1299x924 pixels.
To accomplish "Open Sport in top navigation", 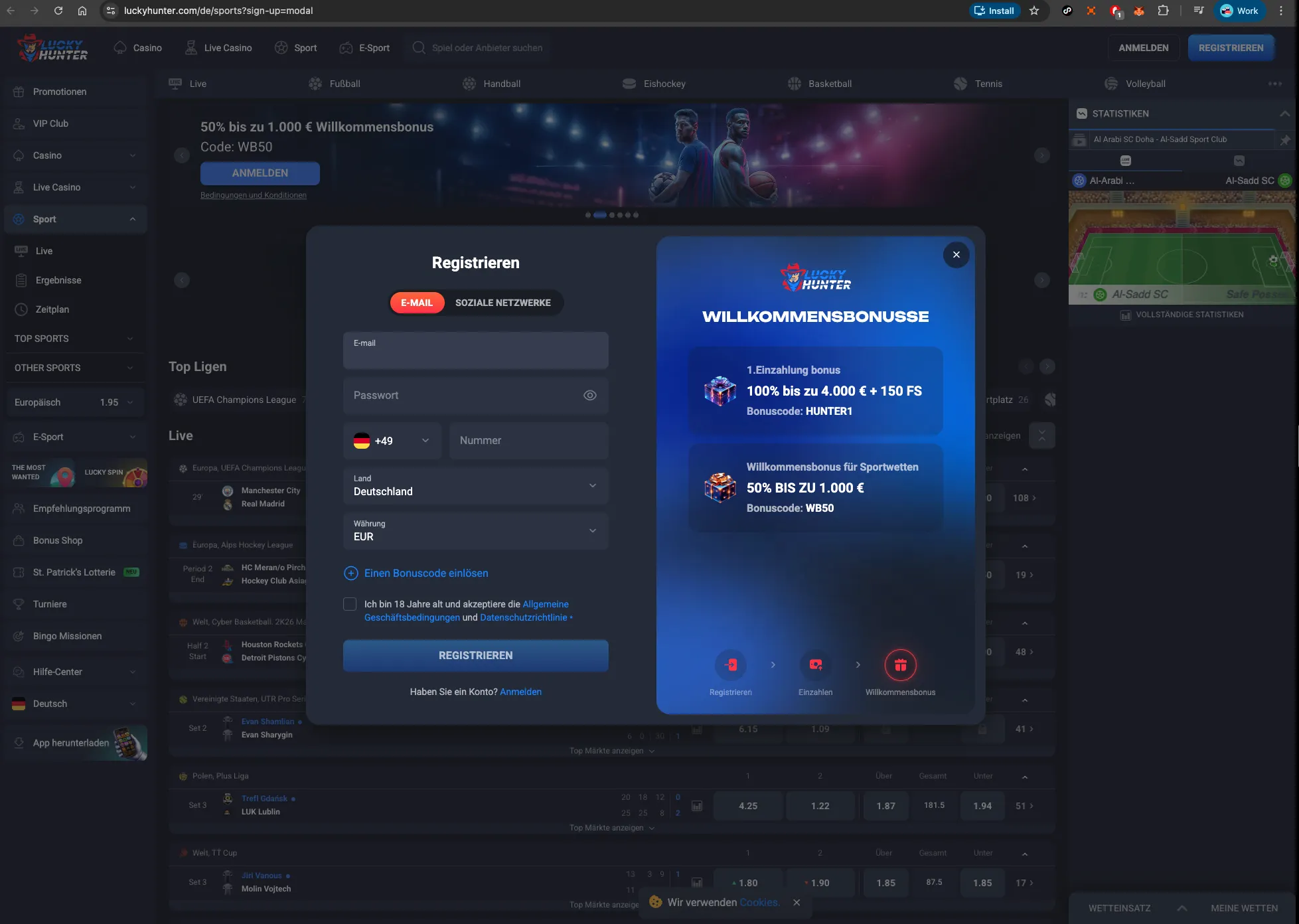I will [296, 48].
